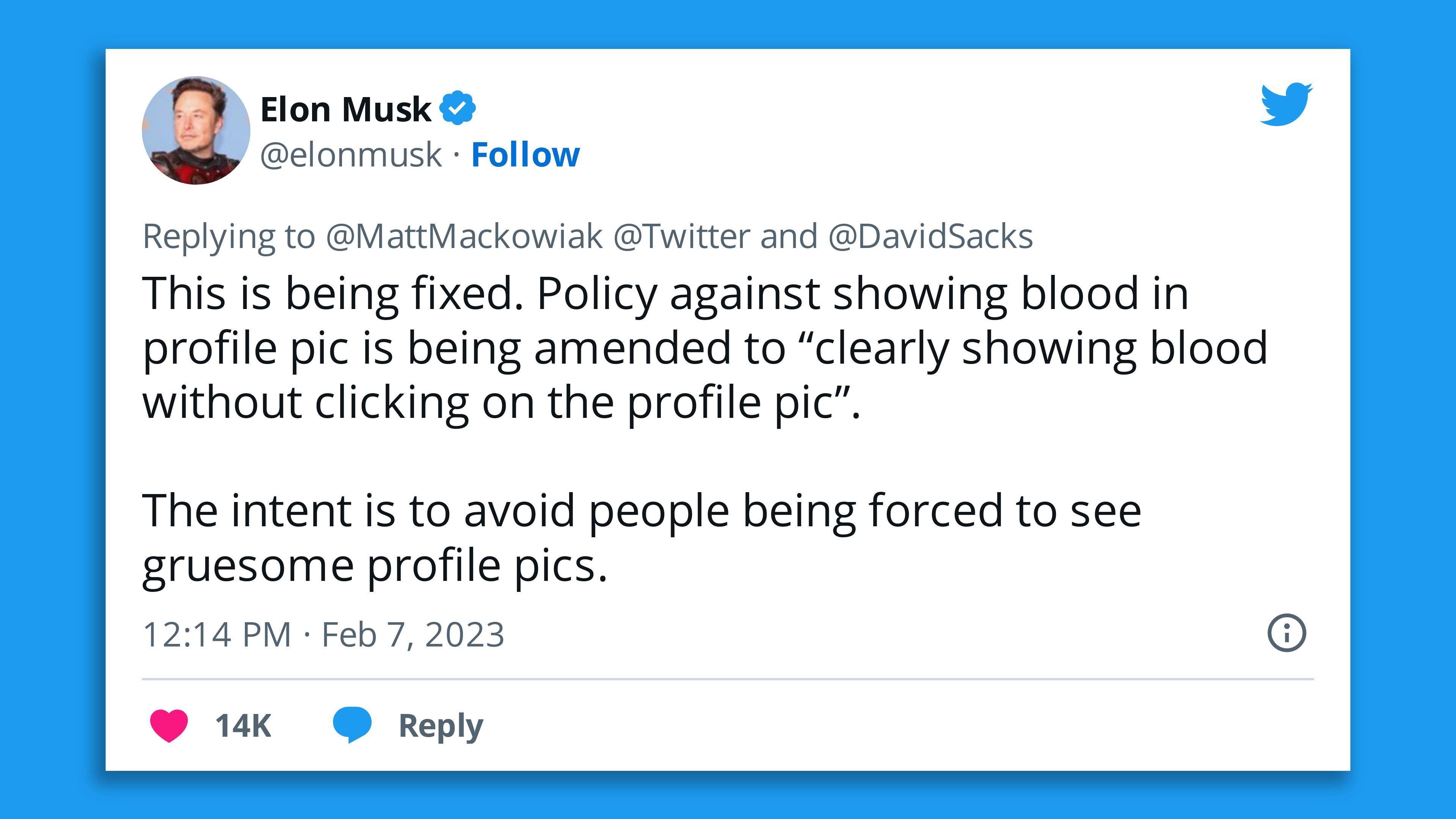Screen dimensions: 1456x819
Task: Click the Twitter bird logo
Action: point(1286,105)
